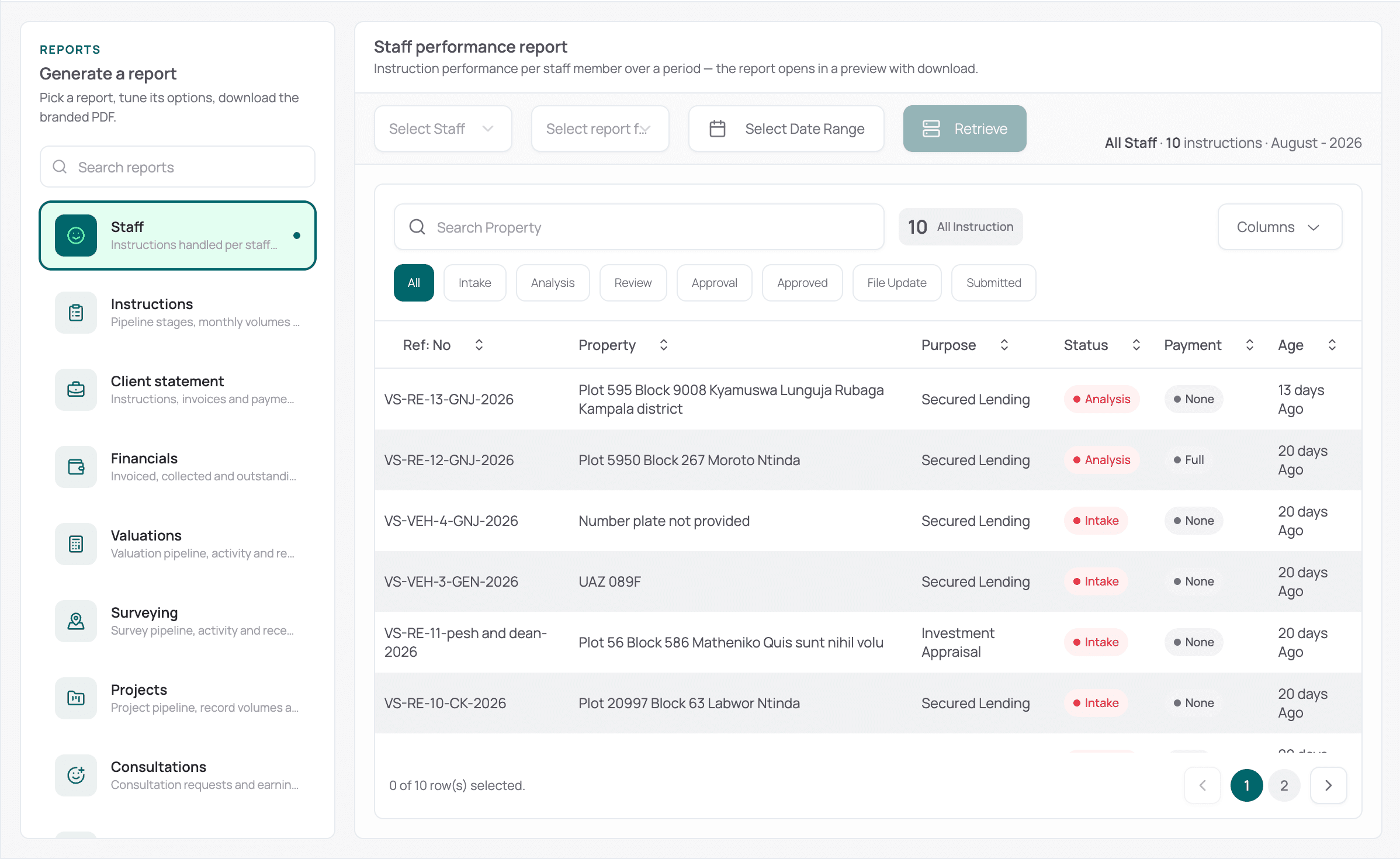The height and width of the screenshot is (859, 1400).
Task: Click the calendar icon for date range
Action: (x=718, y=129)
